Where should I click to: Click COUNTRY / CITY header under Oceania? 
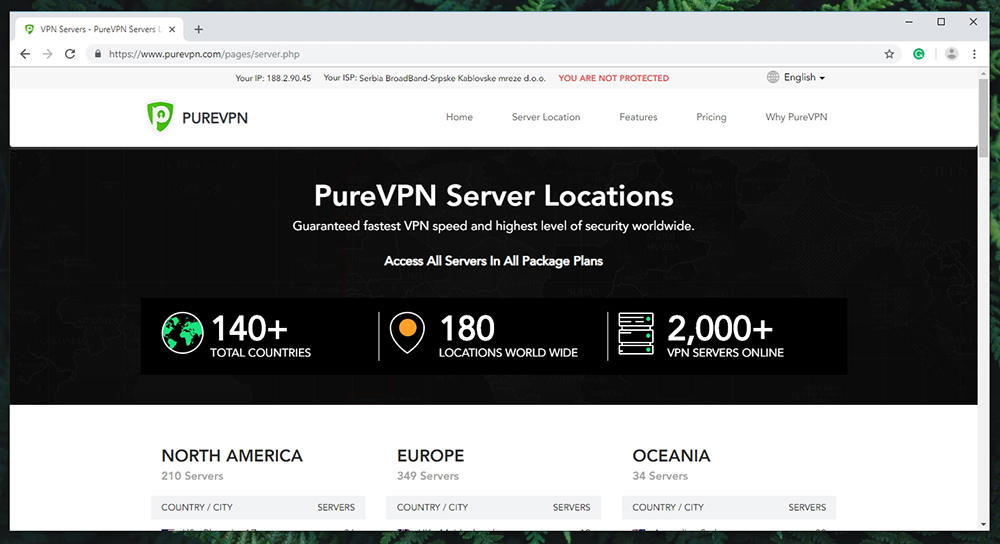[668, 508]
